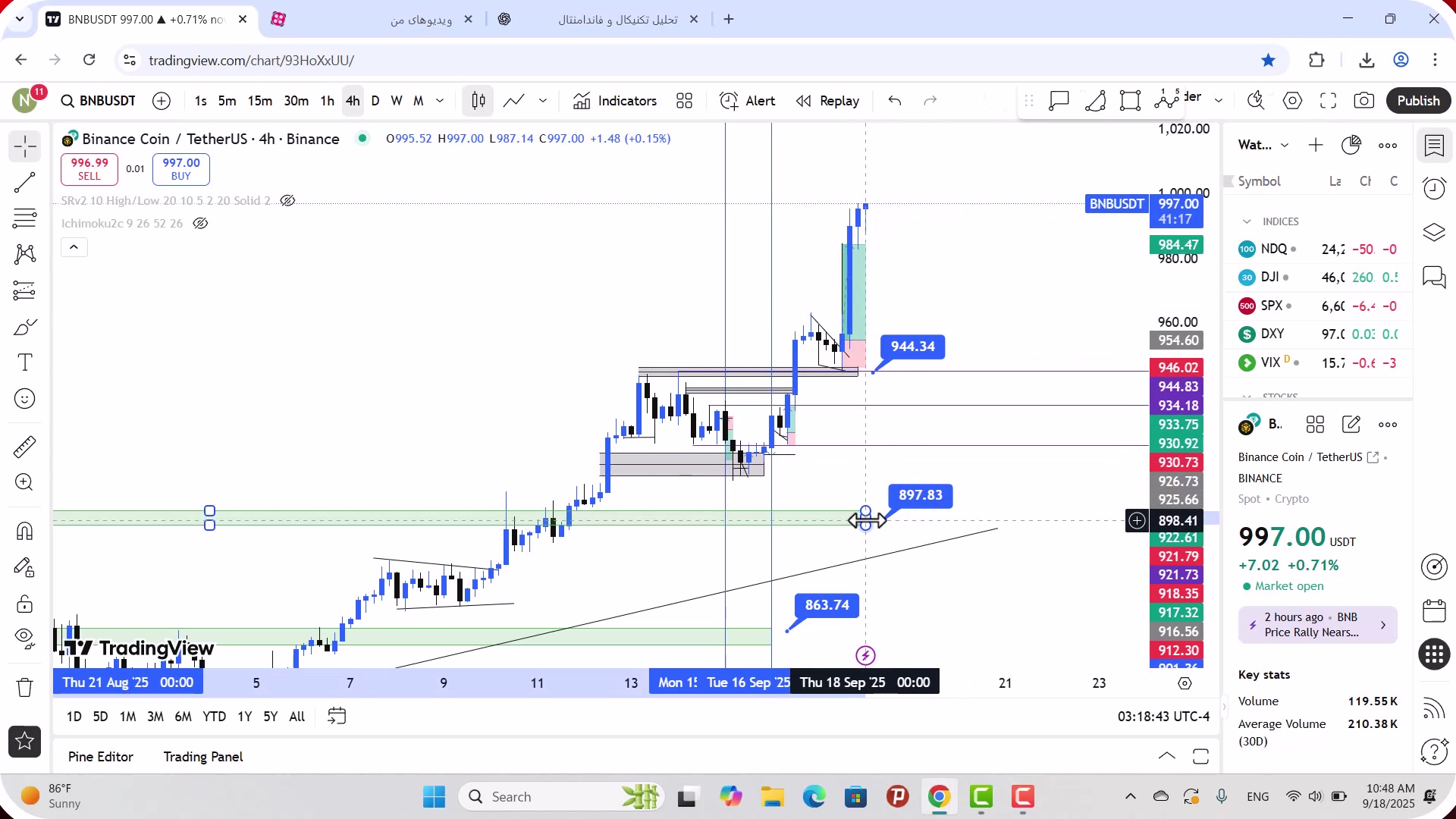Image resolution: width=1456 pixels, height=819 pixels.
Task: Open the patterns drawing tool group
Action: click(x=24, y=254)
